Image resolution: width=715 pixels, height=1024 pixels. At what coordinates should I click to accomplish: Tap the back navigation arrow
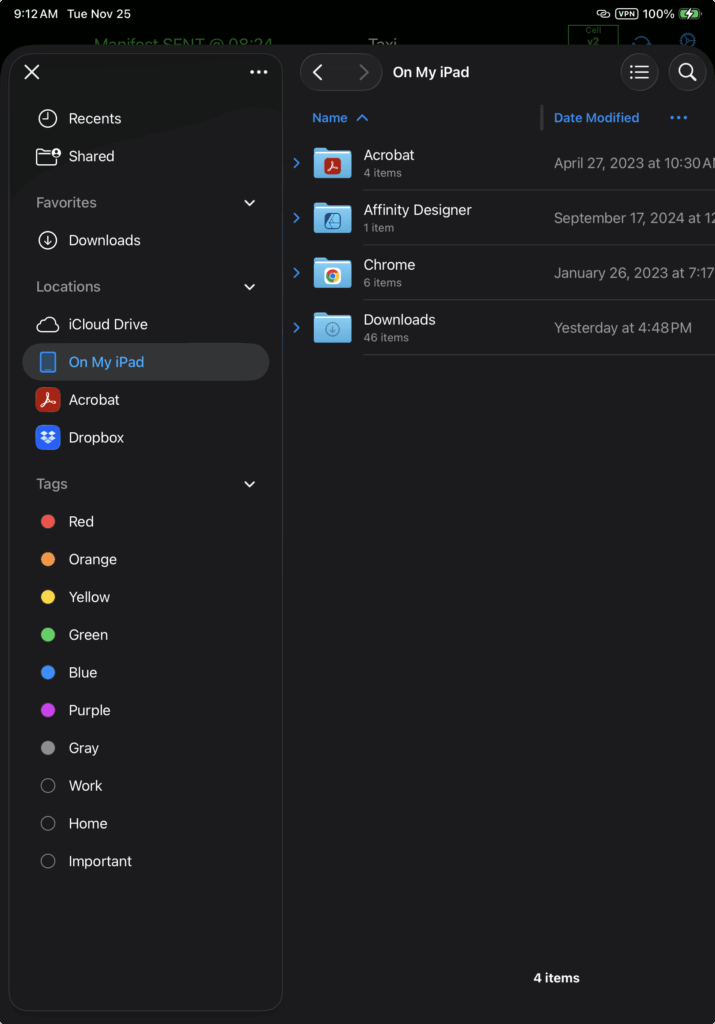coord(318,72)
